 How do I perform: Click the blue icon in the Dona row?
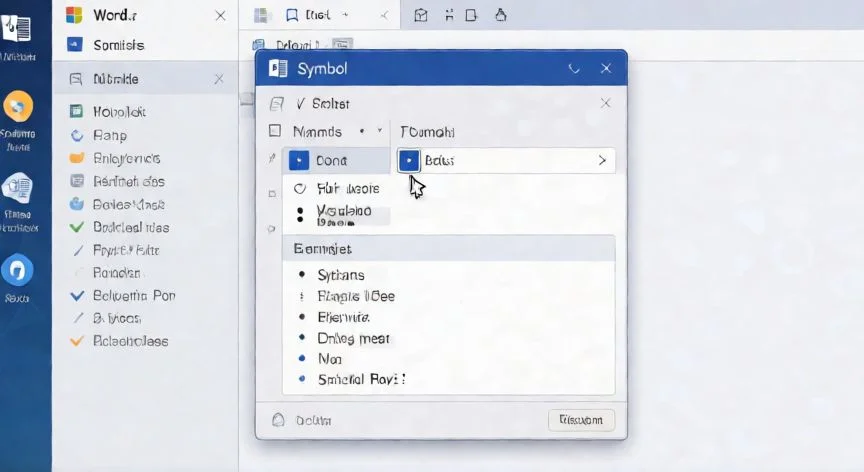point(299,161)
